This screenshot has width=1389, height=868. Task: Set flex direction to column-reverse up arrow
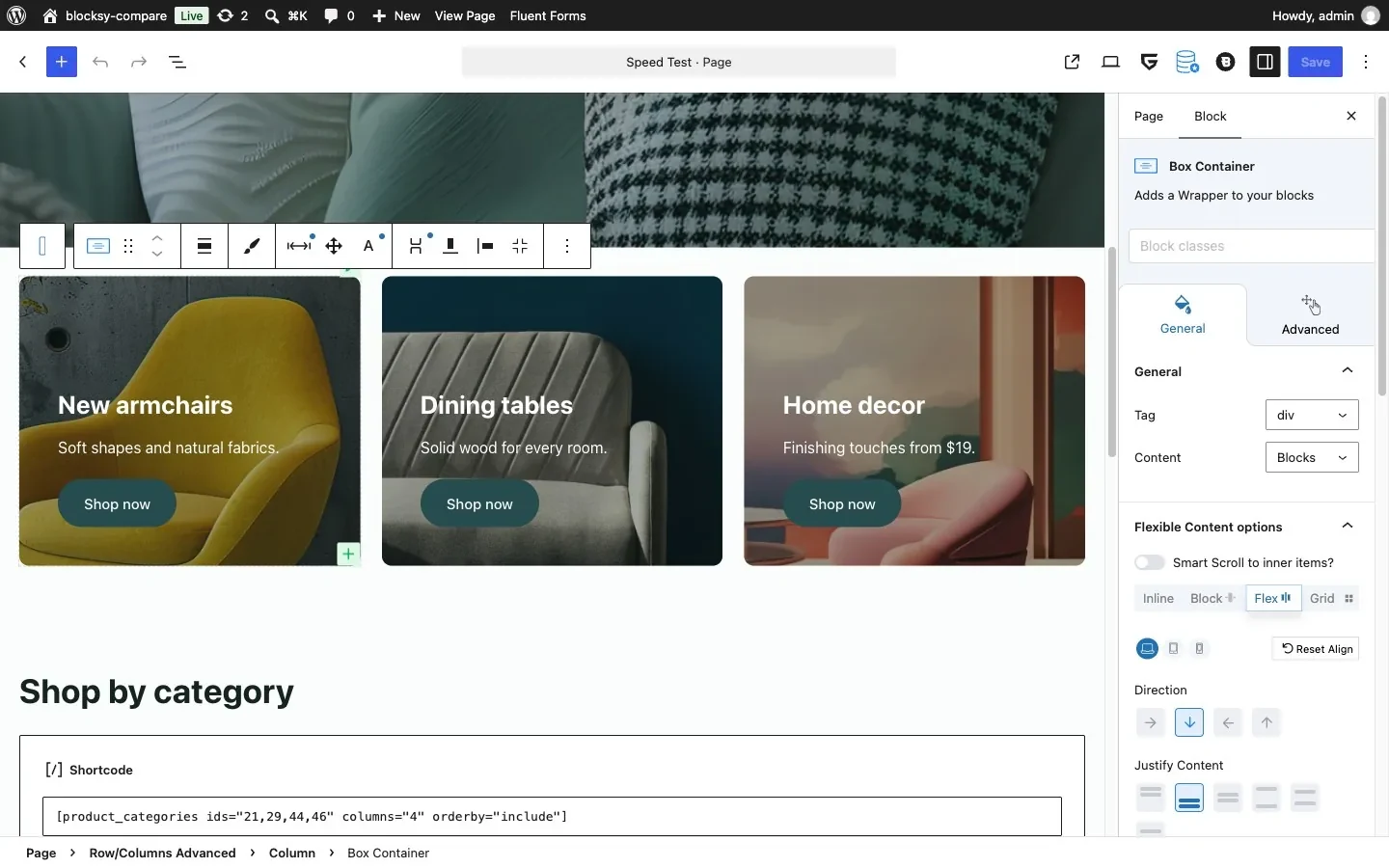[1267, 723]
